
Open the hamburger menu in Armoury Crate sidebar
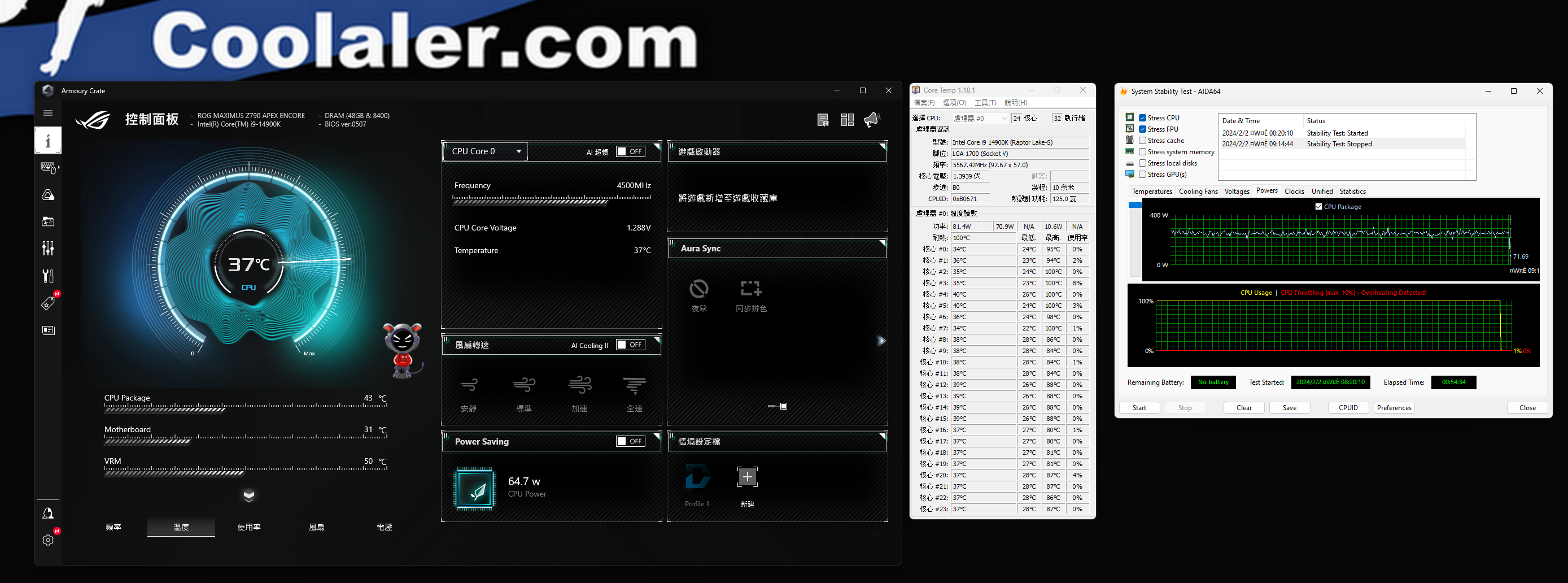tap(48, 112)
